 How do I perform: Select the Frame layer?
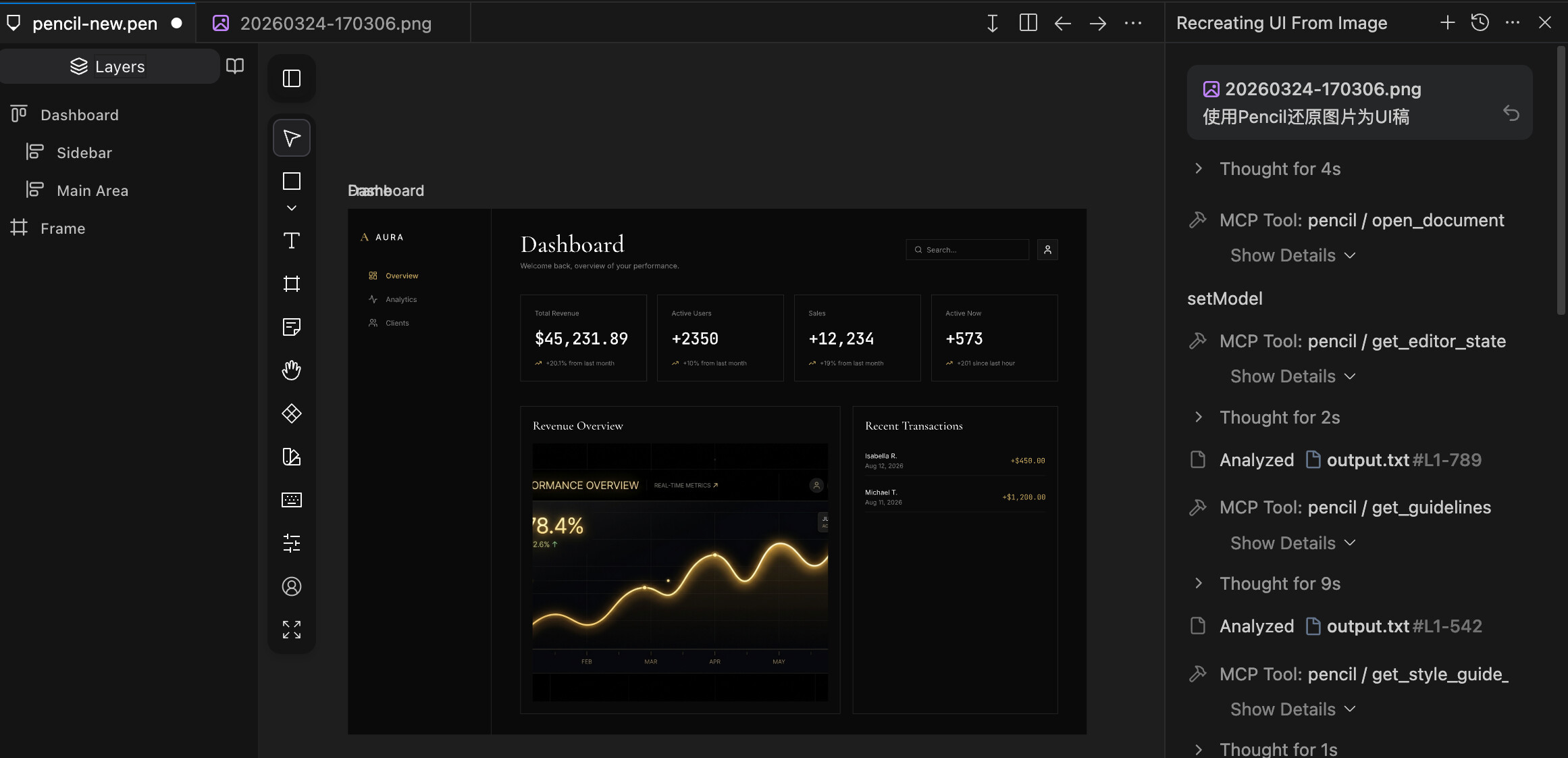[63, 228]
